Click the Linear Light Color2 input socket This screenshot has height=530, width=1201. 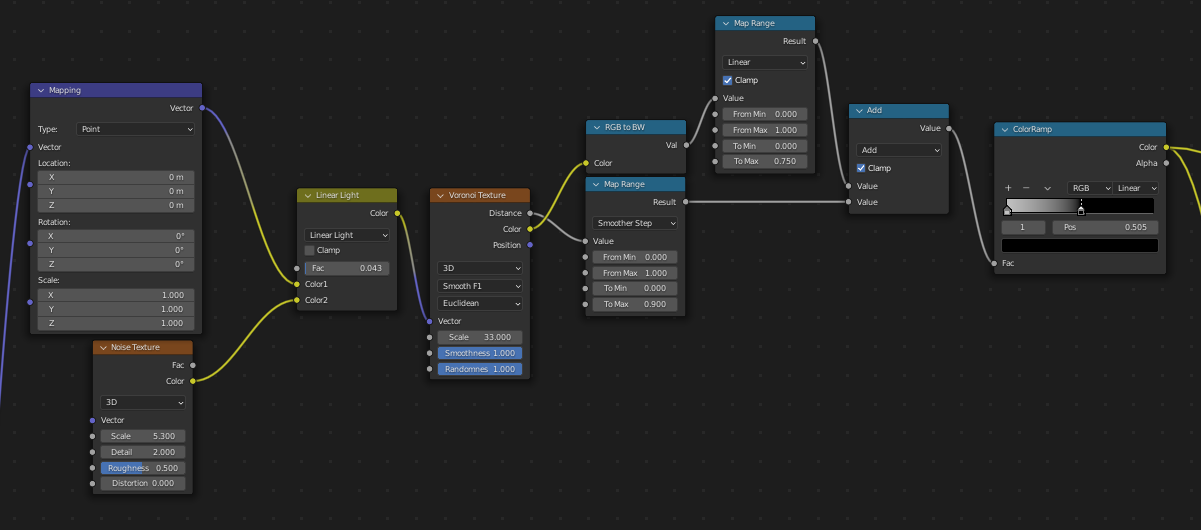pyautogui.click(x=297, y=300)
